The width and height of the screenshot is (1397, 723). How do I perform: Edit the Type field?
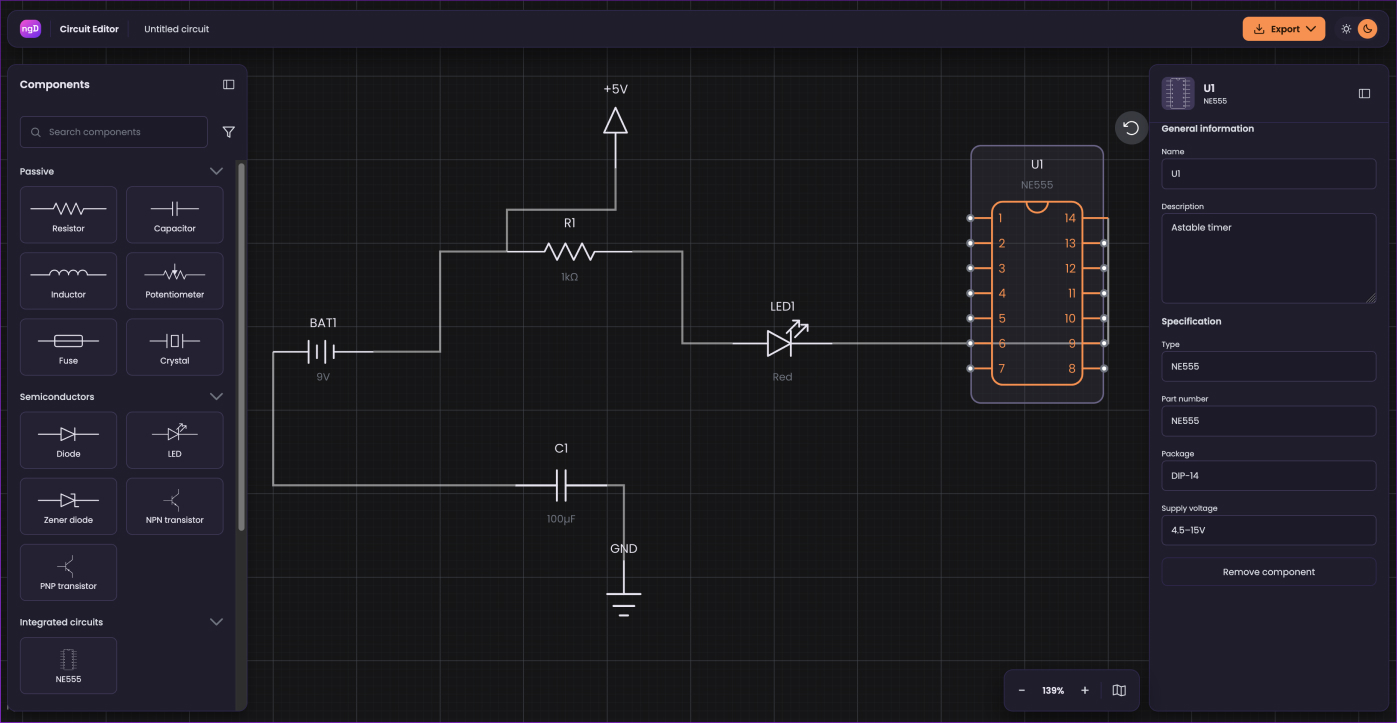tap(1268, 366)
